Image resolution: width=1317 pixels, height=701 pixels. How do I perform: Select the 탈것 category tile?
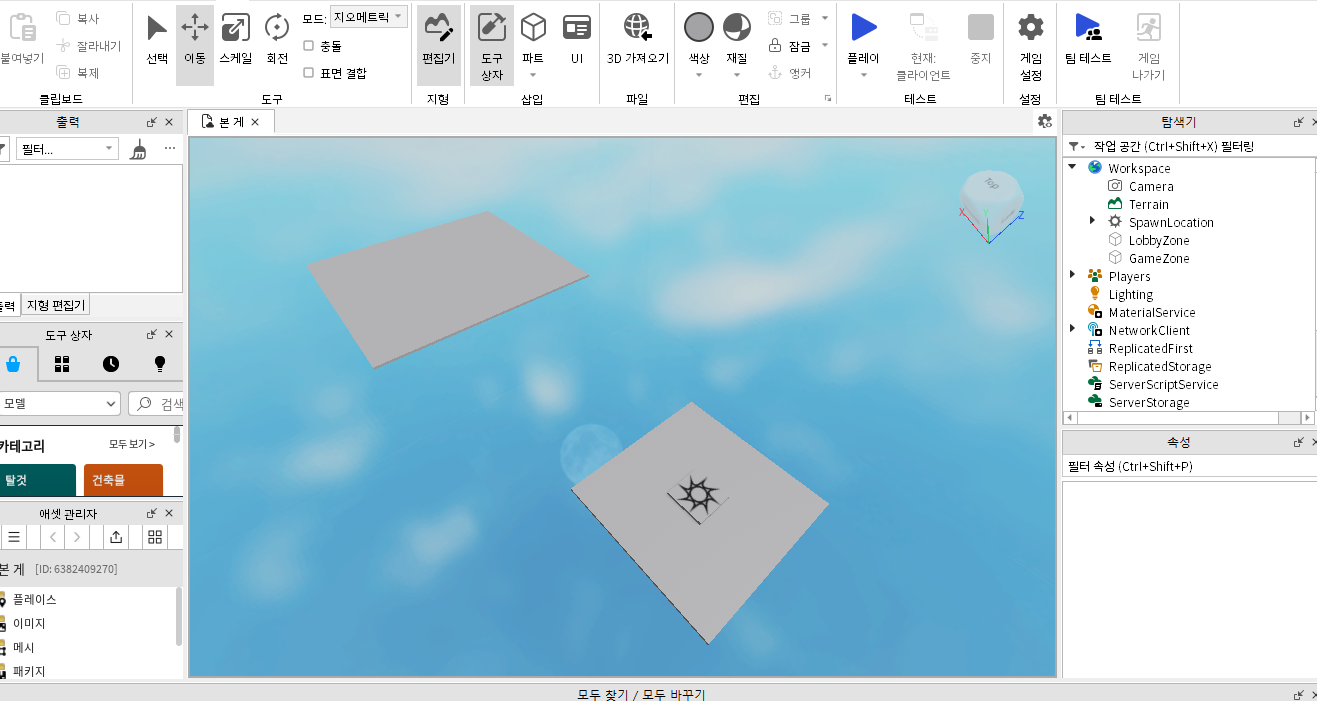37,480
